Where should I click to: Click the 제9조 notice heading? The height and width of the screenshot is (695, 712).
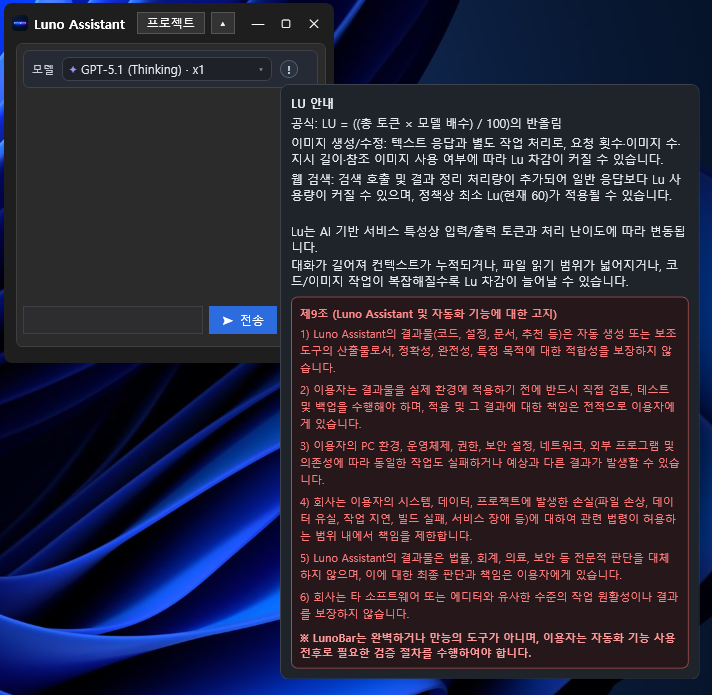pyautogui.click(x=428, y=314)
